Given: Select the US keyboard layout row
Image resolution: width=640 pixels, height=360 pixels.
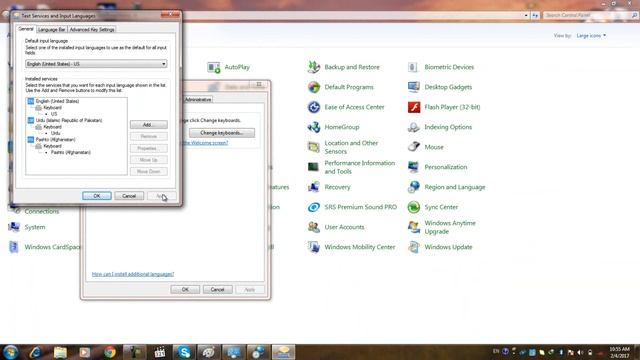Looking at the screenshot, I should tap(54, 114).
